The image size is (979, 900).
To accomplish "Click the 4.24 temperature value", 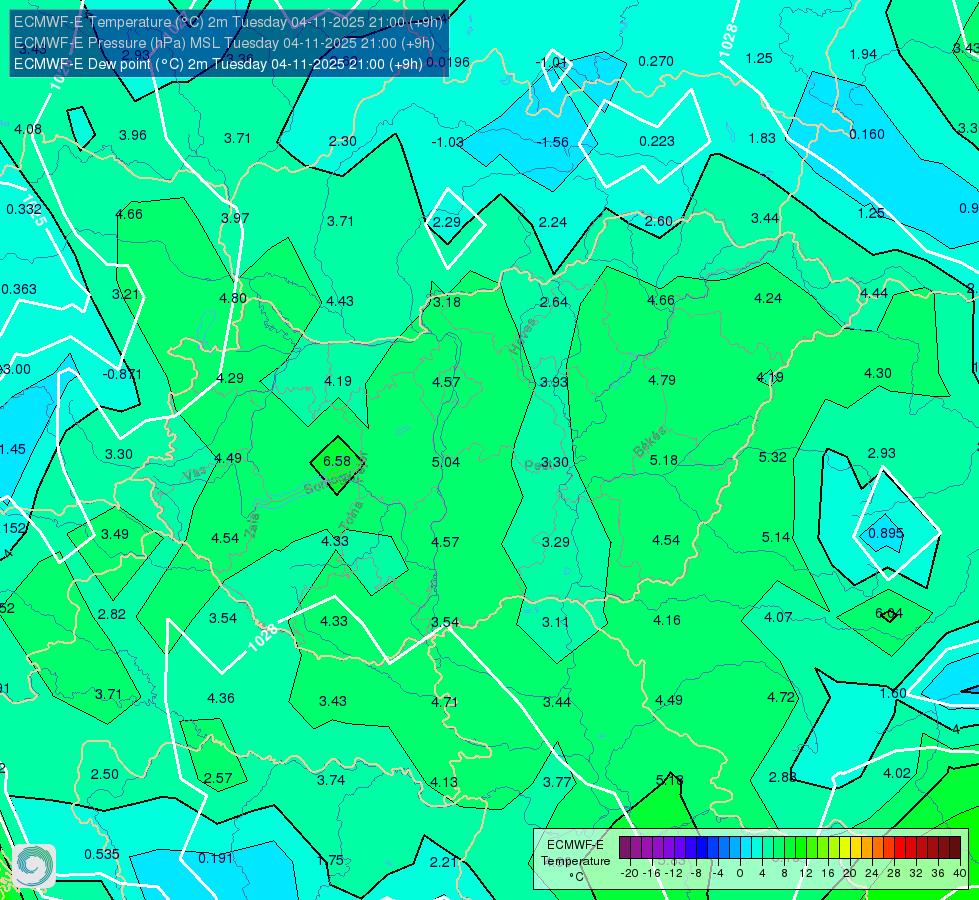I will 768,299.
